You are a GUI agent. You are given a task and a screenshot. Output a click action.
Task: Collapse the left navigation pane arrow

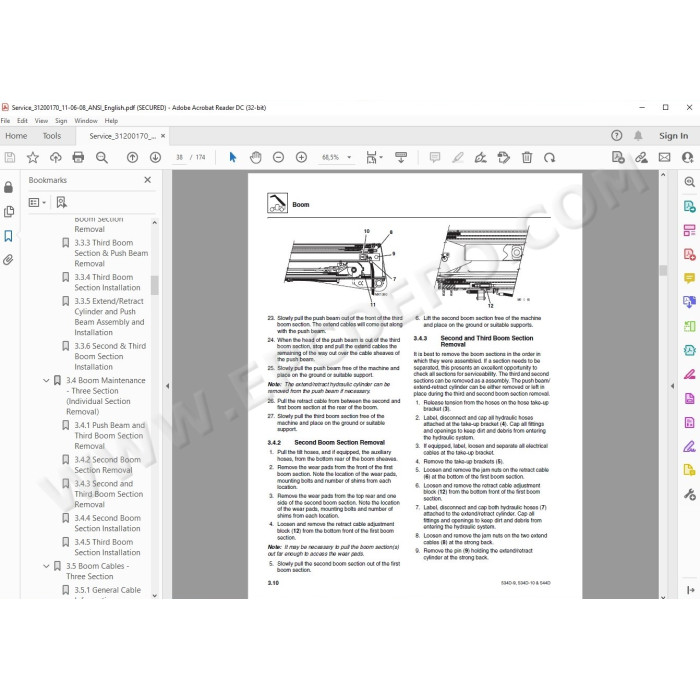[167, 386]
